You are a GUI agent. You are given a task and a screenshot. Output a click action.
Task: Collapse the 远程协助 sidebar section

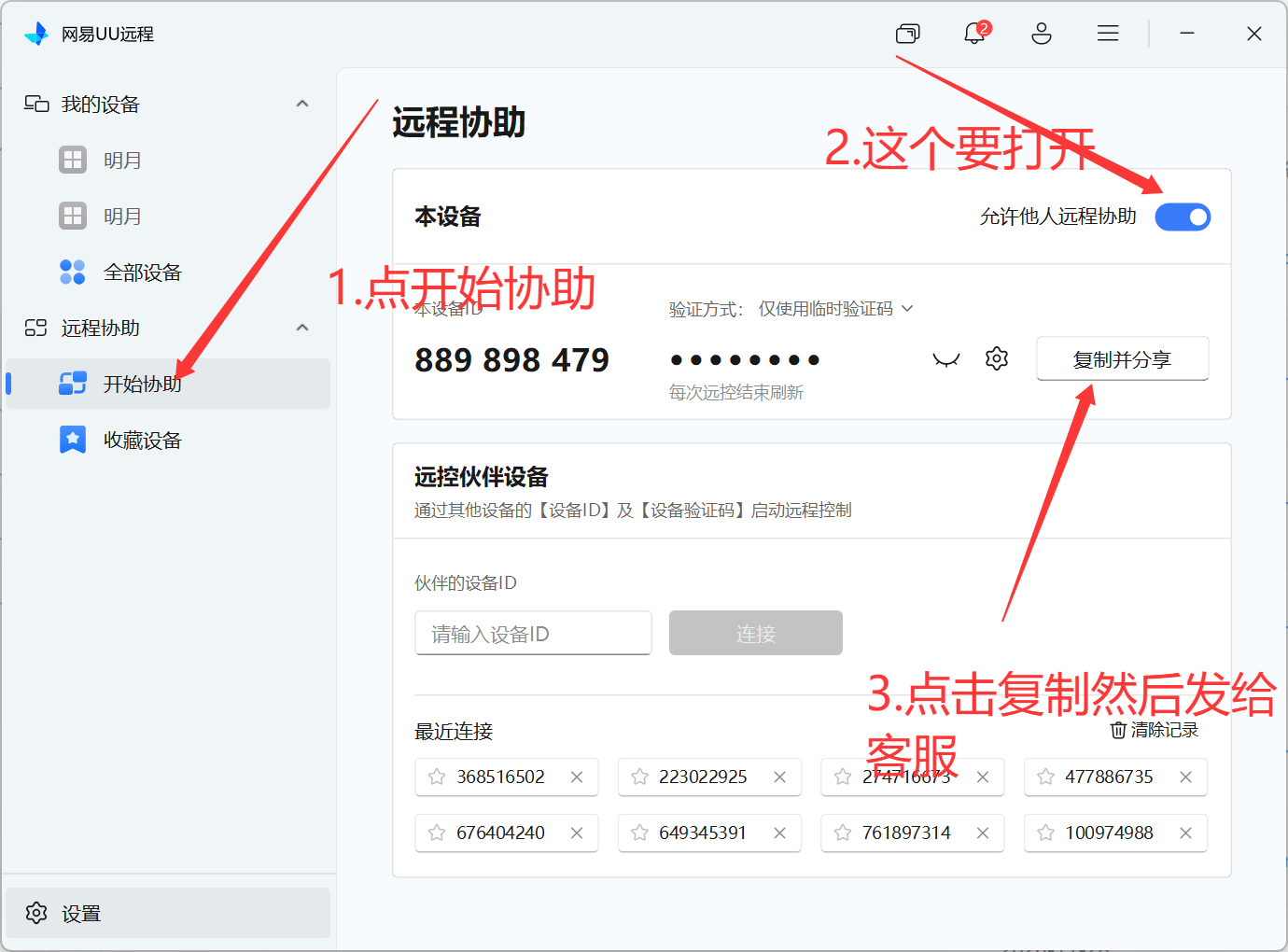302,328
